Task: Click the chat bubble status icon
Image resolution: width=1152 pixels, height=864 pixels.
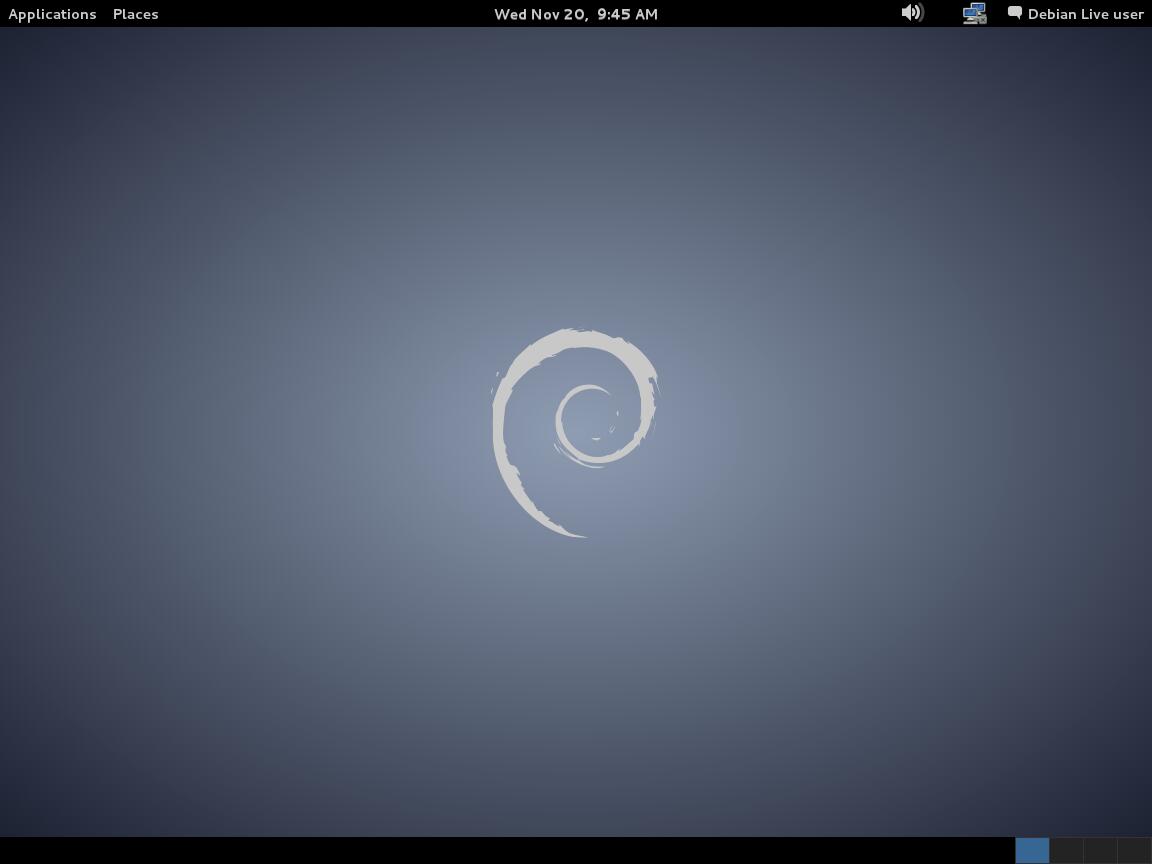Action: [x=1014, y=13]
